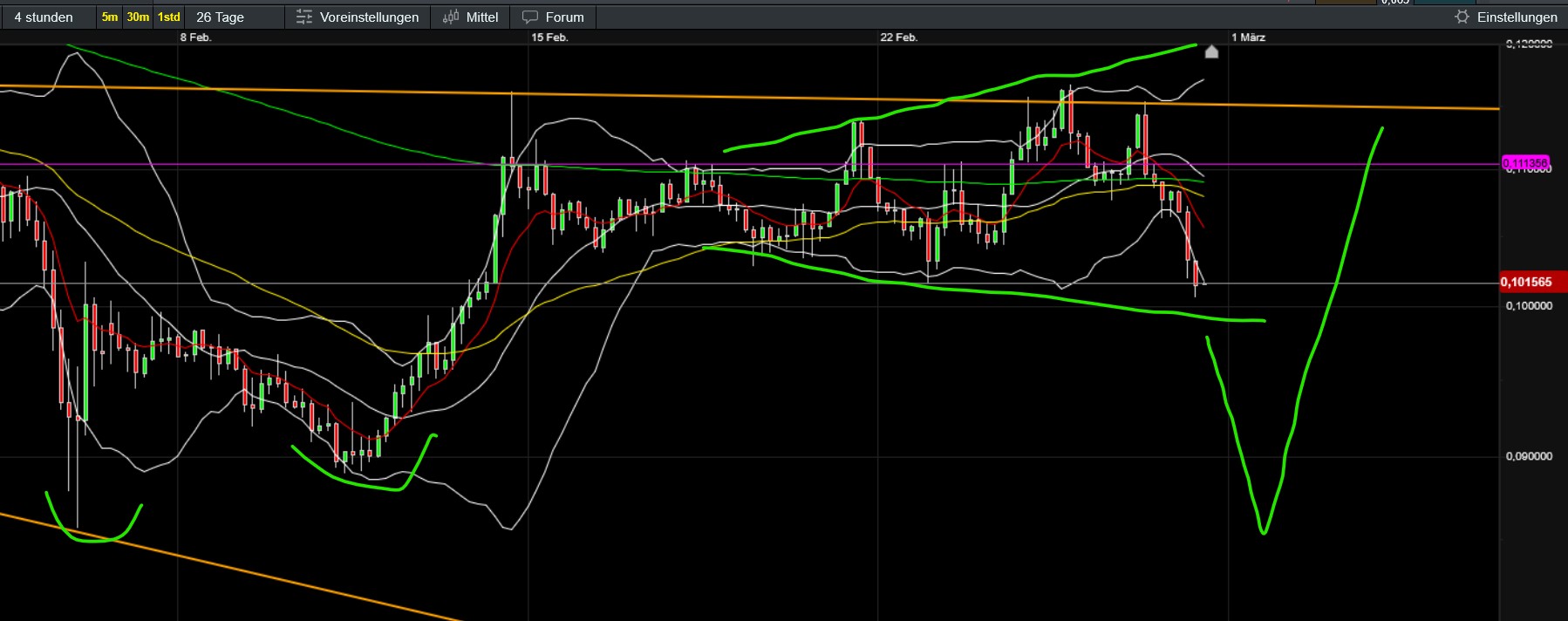Select the lower orange trend line
Screen dimensions: 1568x621
[262, 575]
